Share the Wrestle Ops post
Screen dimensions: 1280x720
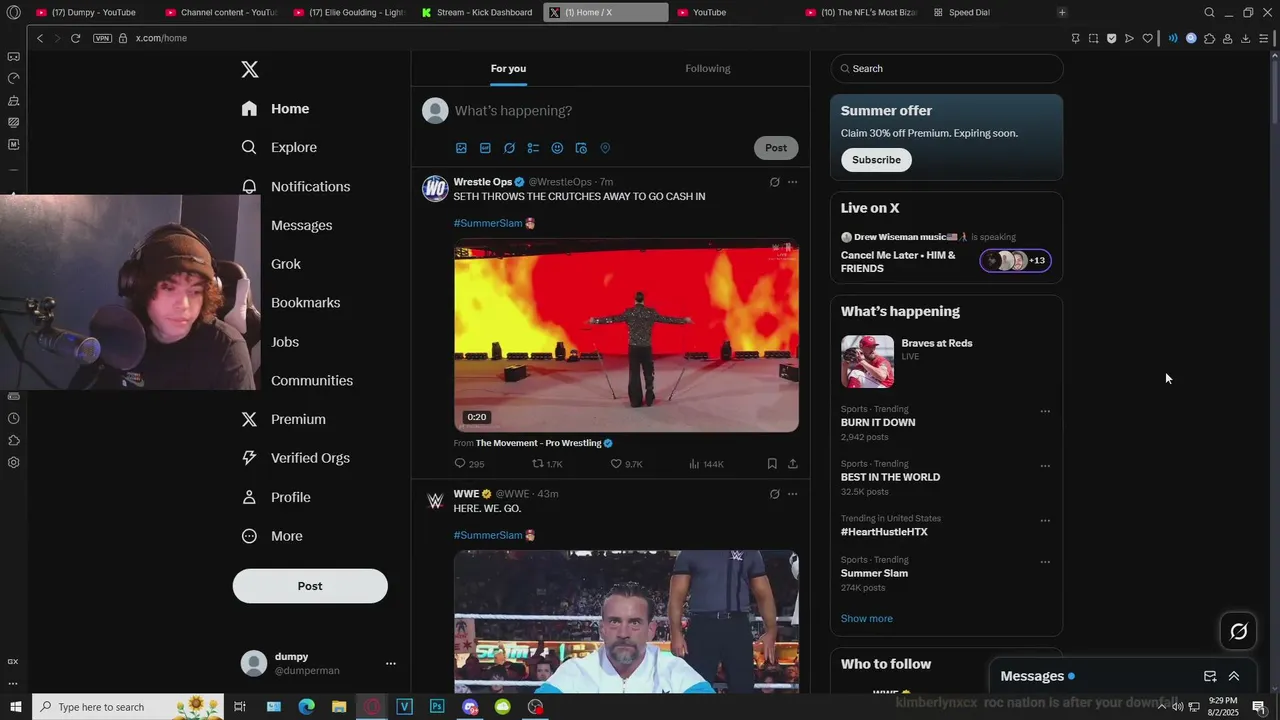click(x=793, y=464)
